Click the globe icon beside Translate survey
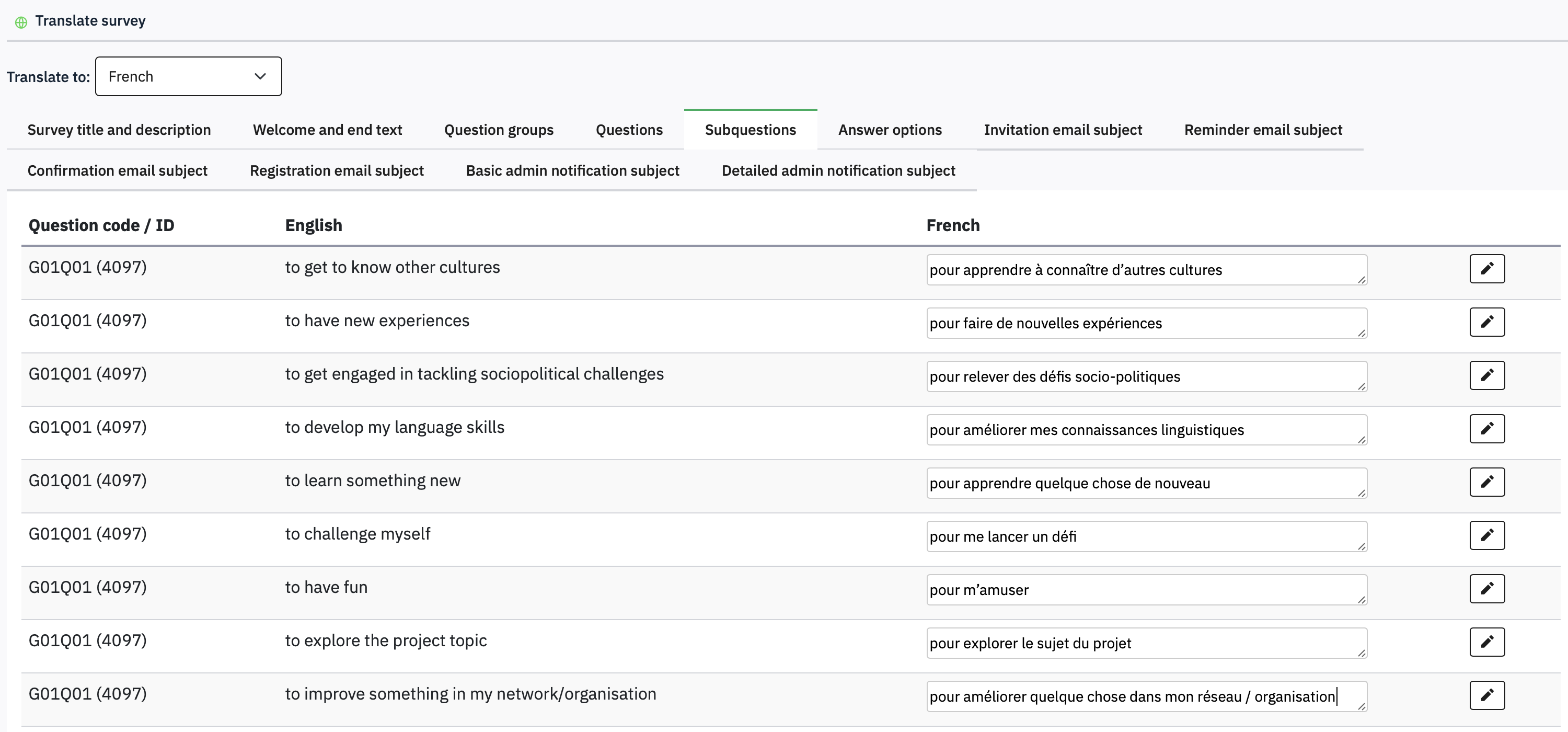 coord(21,22)
